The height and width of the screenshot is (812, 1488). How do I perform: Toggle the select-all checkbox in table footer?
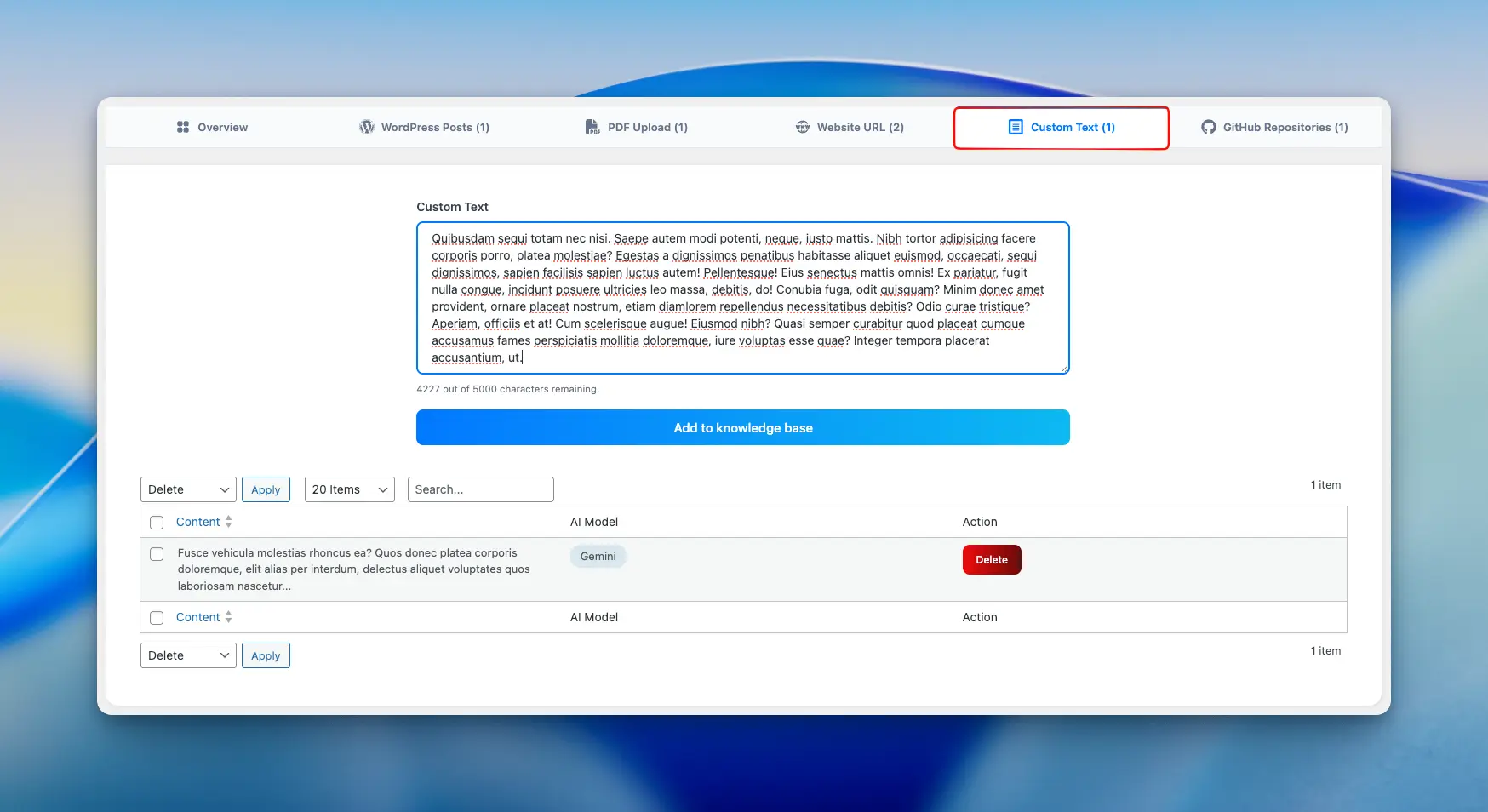(157, 618)
